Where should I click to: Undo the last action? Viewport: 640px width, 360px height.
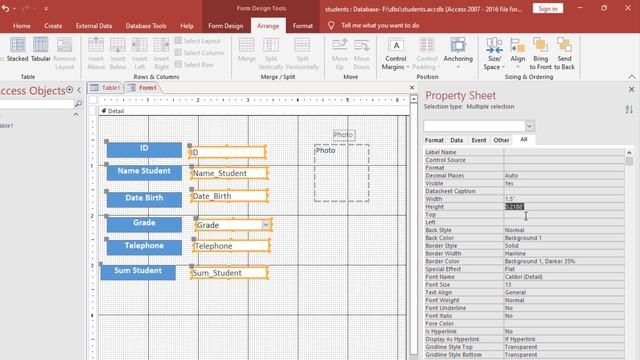(x=5, y=8)
